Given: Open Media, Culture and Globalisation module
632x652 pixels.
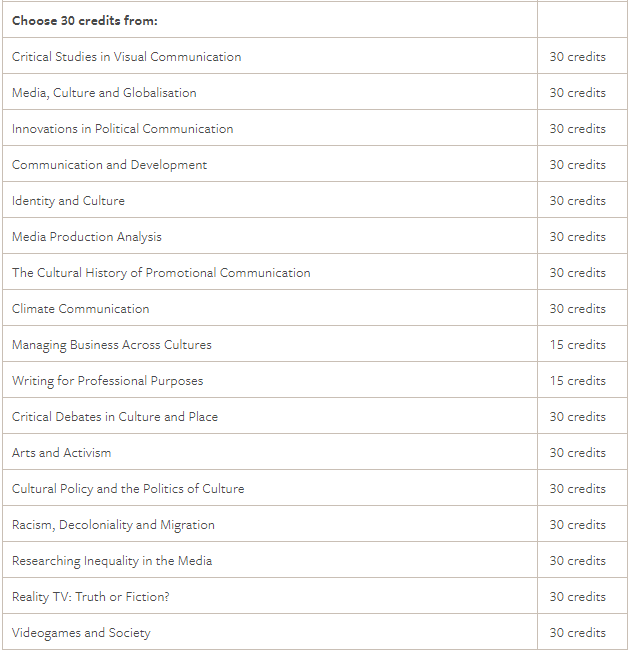Looking at the screenshot, I should pyautogui.click(x=104, y=93).
